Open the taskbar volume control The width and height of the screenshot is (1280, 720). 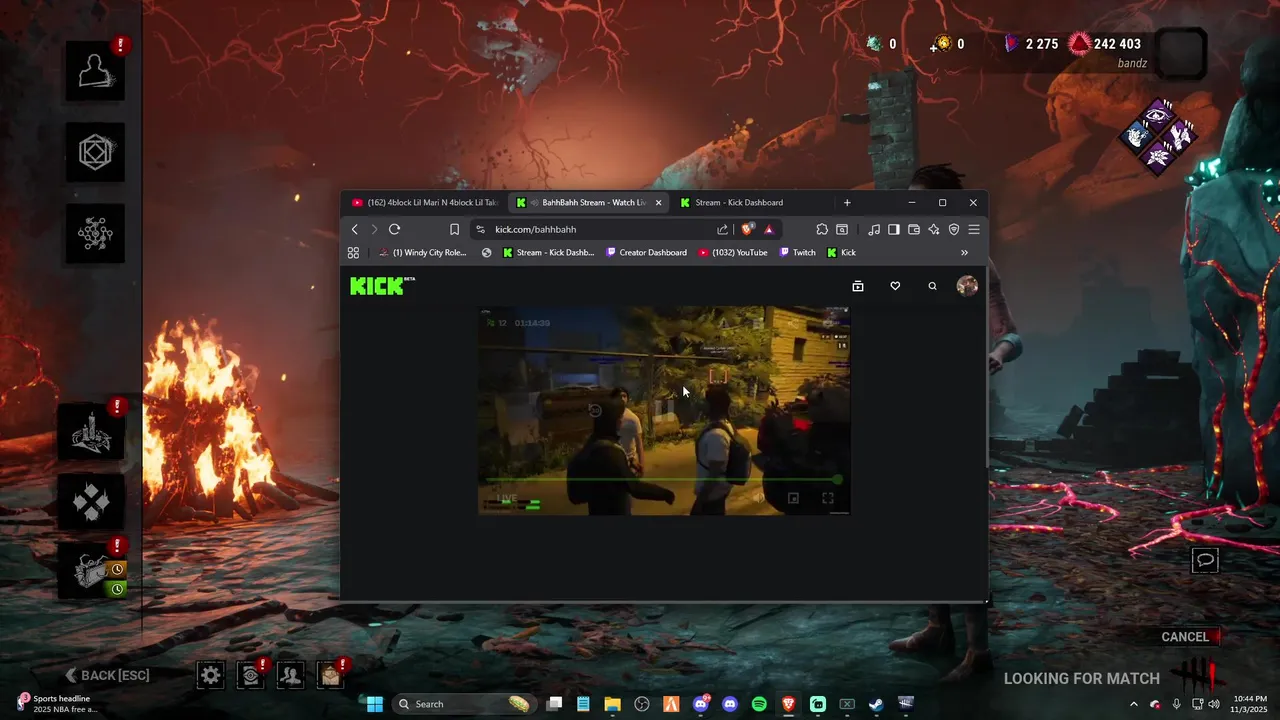tap(1214, 704)
